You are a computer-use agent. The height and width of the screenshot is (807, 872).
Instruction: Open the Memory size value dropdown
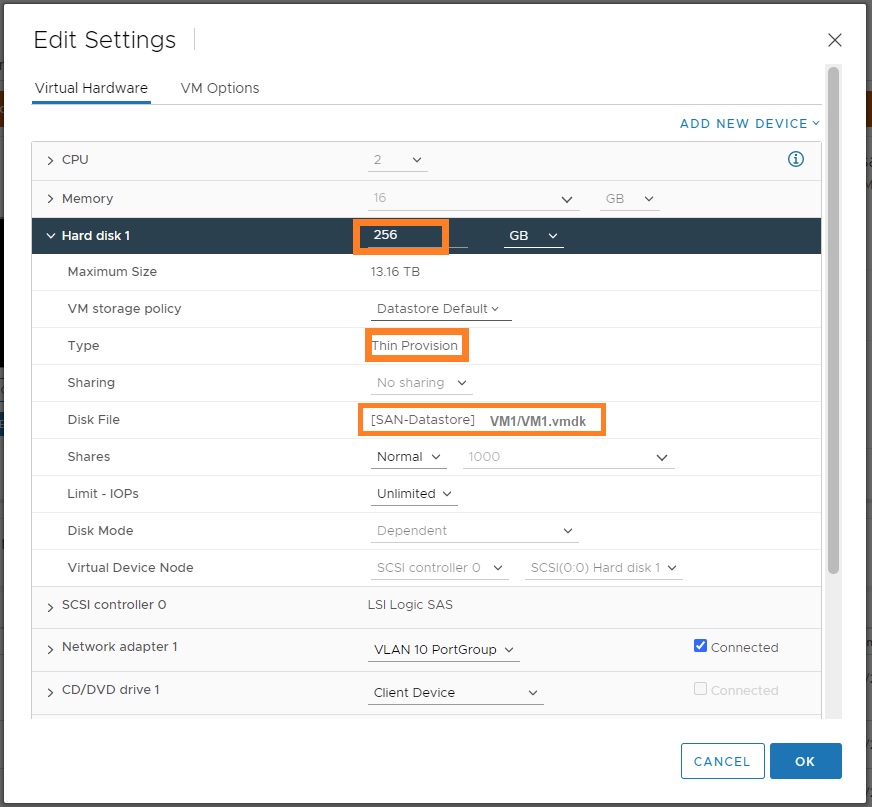coord(474,199)
